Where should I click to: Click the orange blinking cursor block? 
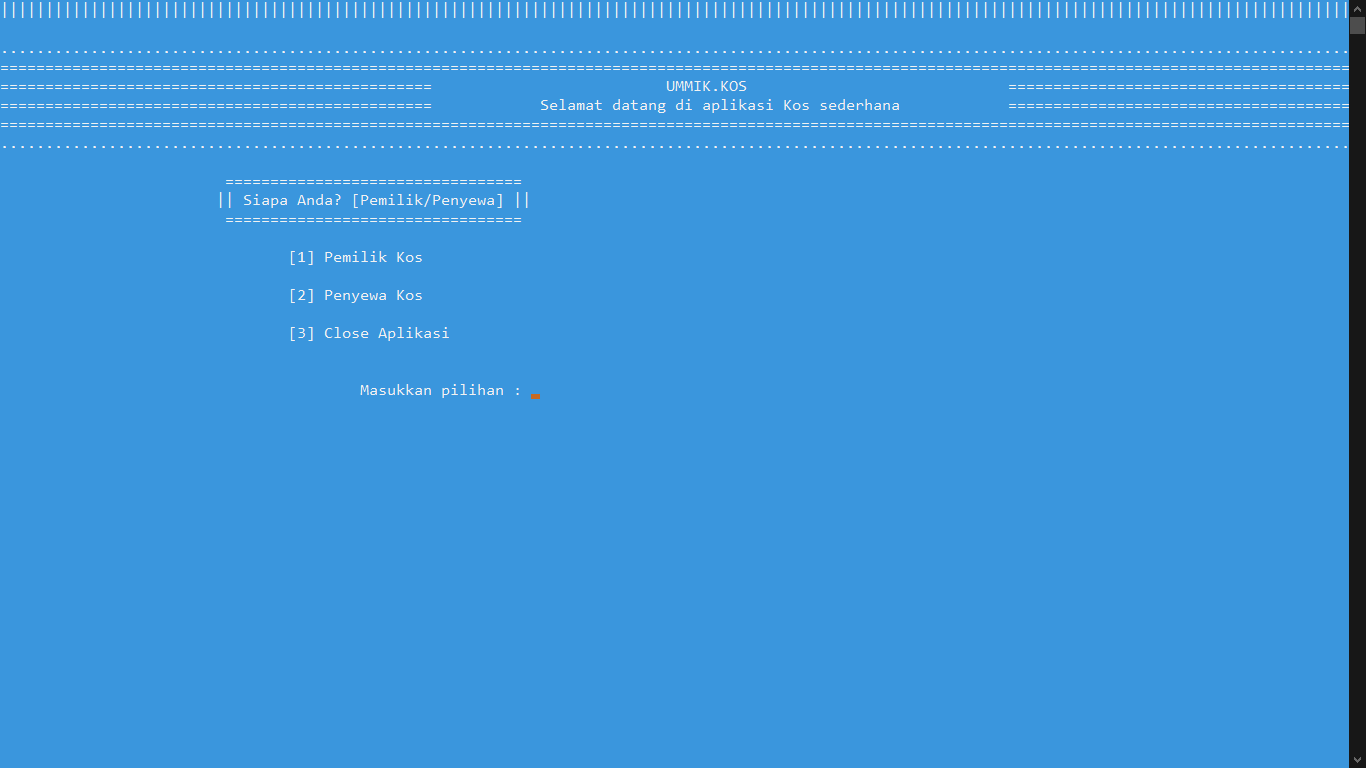536,395
